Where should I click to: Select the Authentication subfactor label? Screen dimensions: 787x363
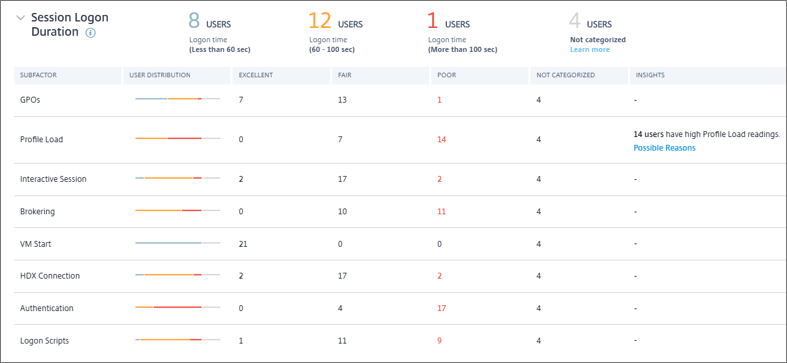click(x=47, y=308)
